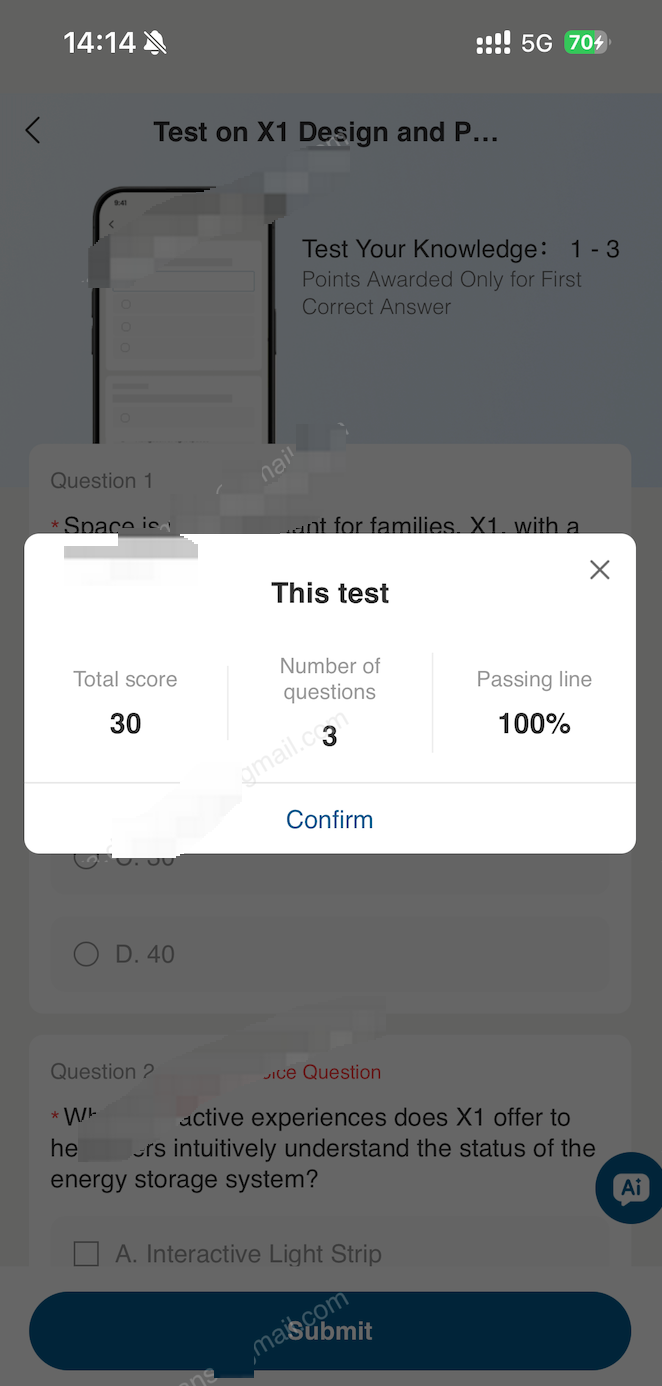Tap the Question 2 energy storage text
The width and height of the screenshot is (662, 1386).
point(323,1148)
